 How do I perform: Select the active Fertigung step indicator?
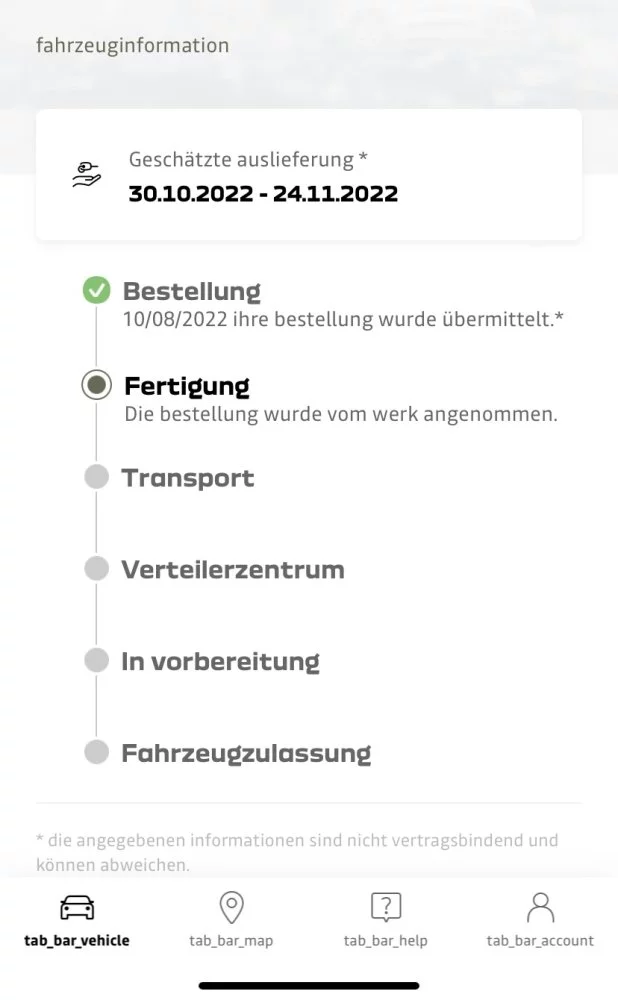(96, 385)
